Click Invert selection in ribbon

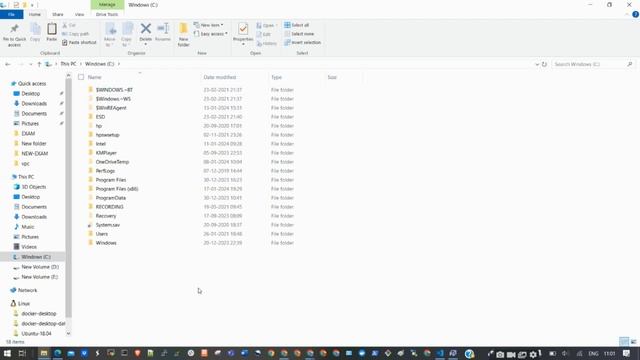302,42
